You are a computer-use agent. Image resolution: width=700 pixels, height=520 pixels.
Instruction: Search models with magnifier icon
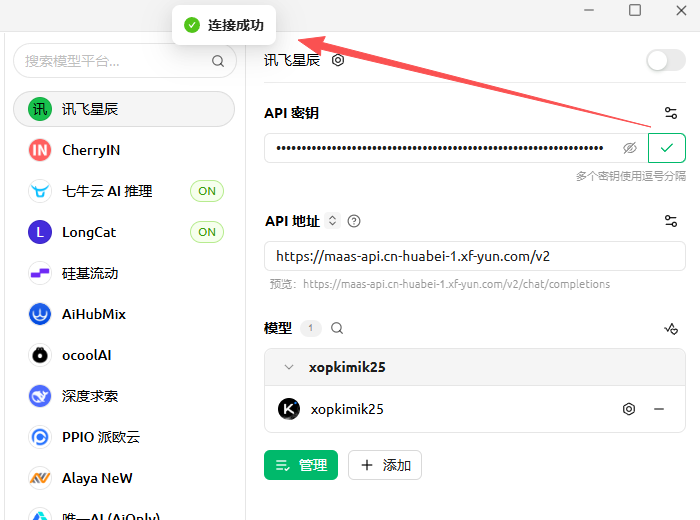337,328
